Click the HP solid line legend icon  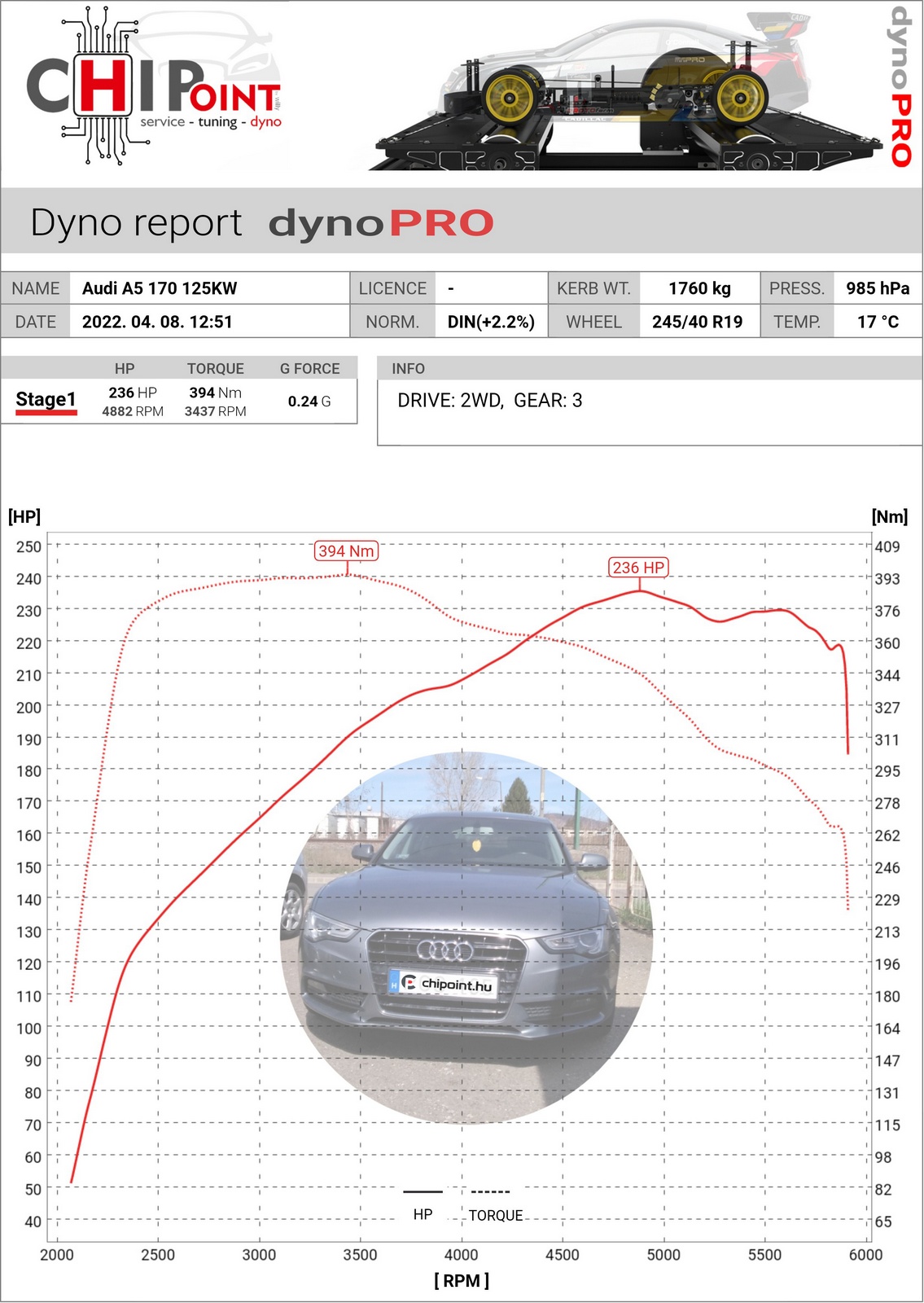(x=423, y=1191)
